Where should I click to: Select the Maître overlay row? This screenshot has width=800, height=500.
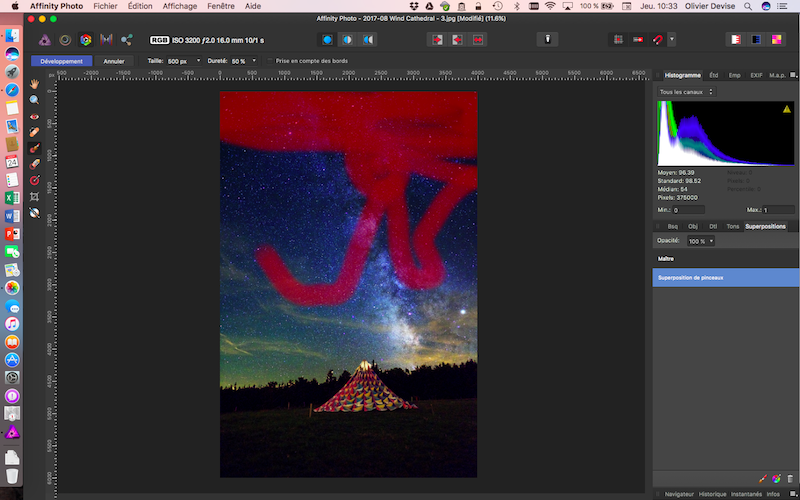pyautogui.click(x=726, y=259)
